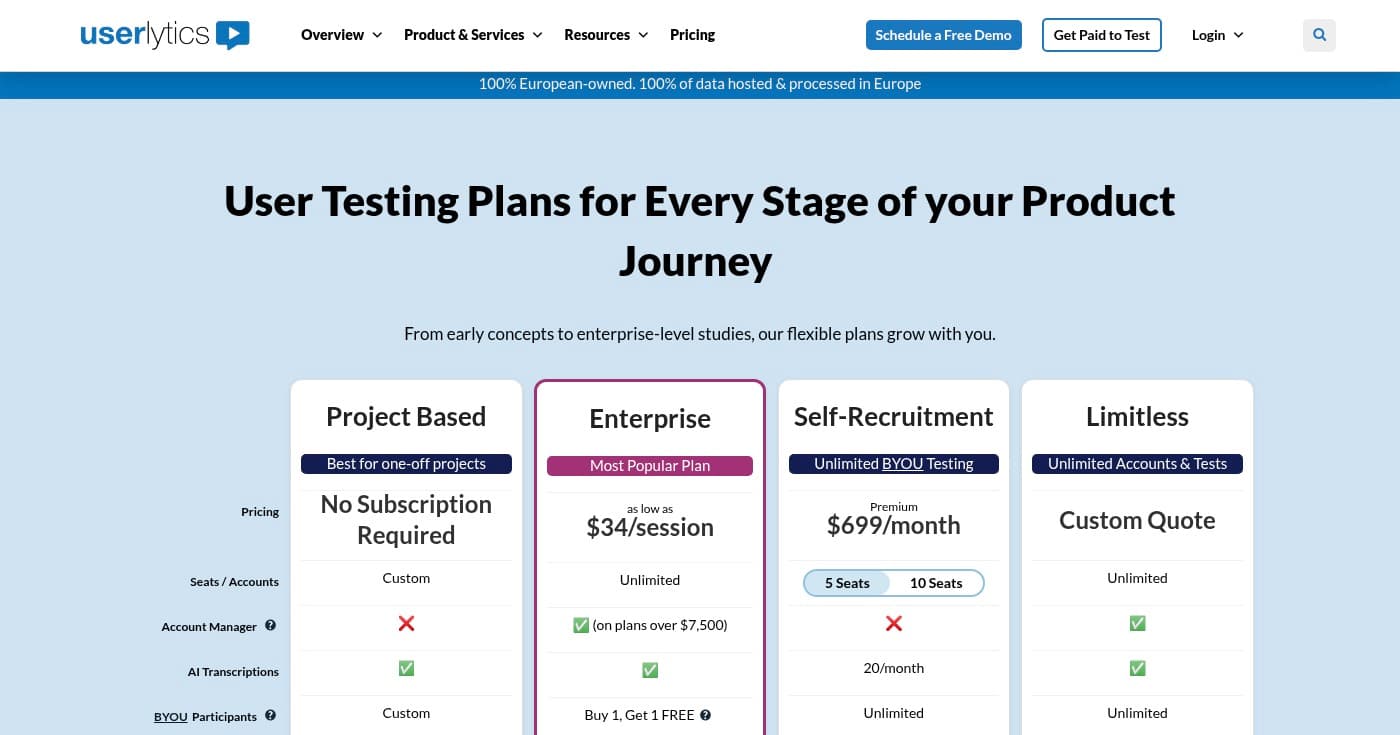Image resolution: width=1400 pixels, height=735 pixels.
Task: Open the Product & Services menu
Action: click(x=464, y=34)
